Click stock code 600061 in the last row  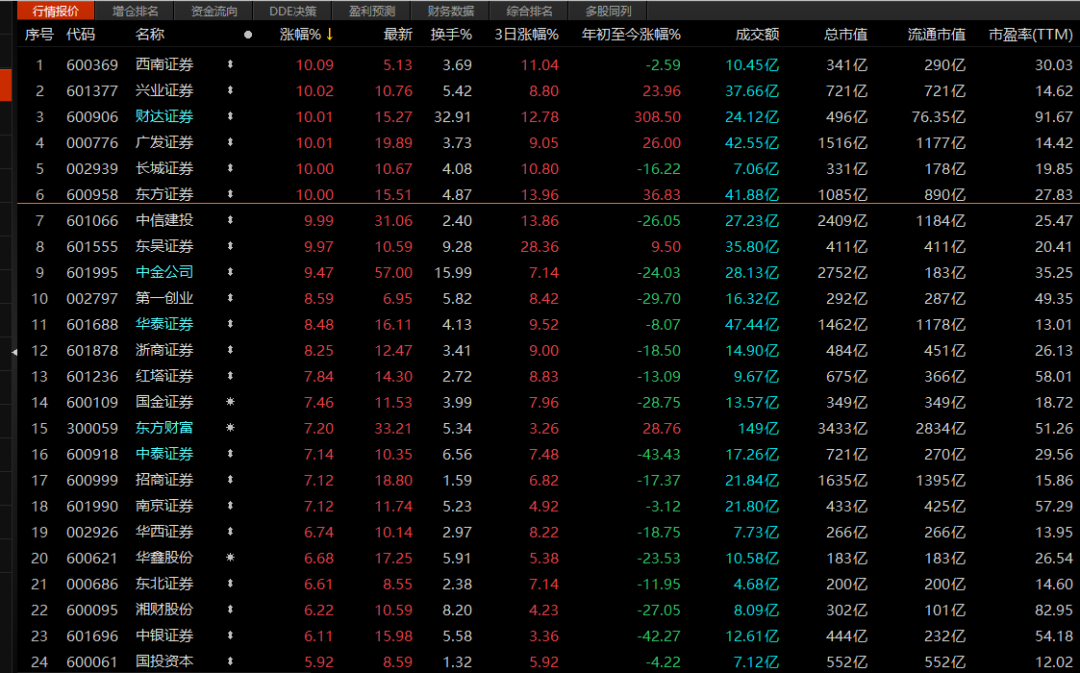click(92, 661)
